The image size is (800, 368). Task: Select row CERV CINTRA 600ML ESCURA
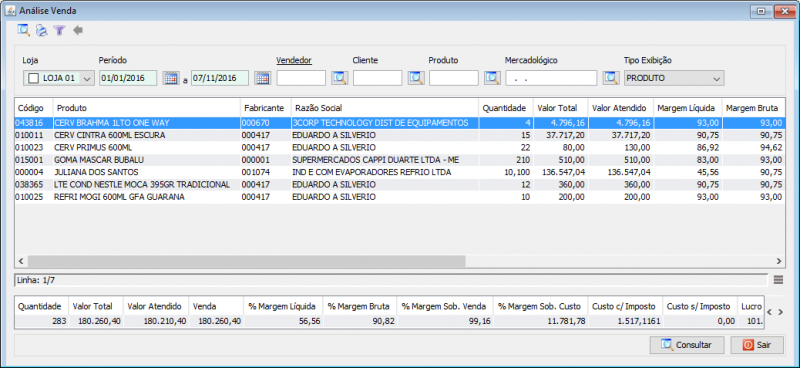click(400, 135)
